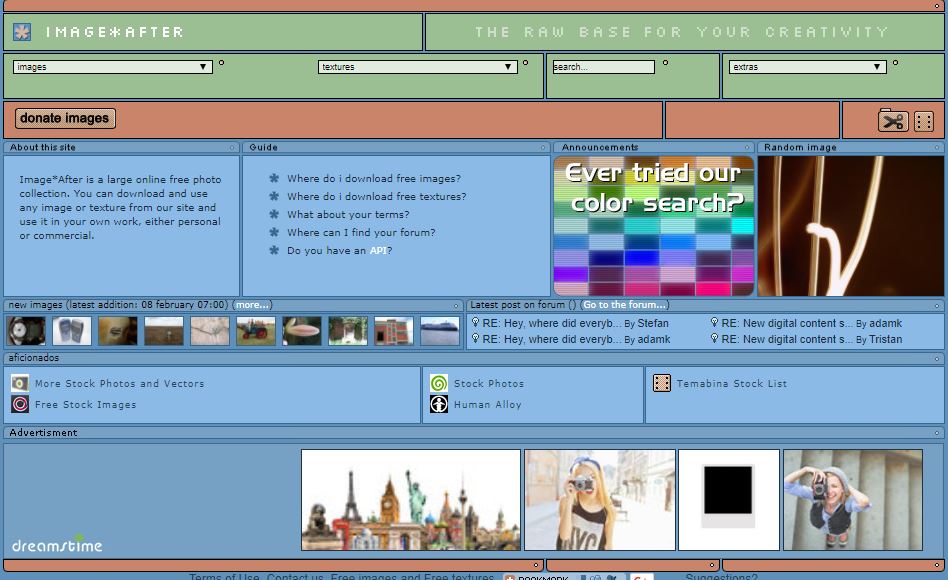The width and height of the screenshot is (948, 580).
Task: Expand the extras dropdown
Action: [x=808, y=67]
